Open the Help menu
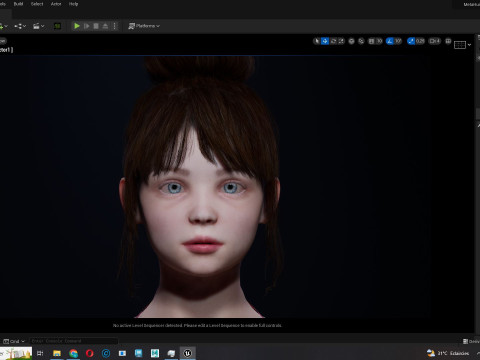480x360 pixels. click(x=73, y=4)
